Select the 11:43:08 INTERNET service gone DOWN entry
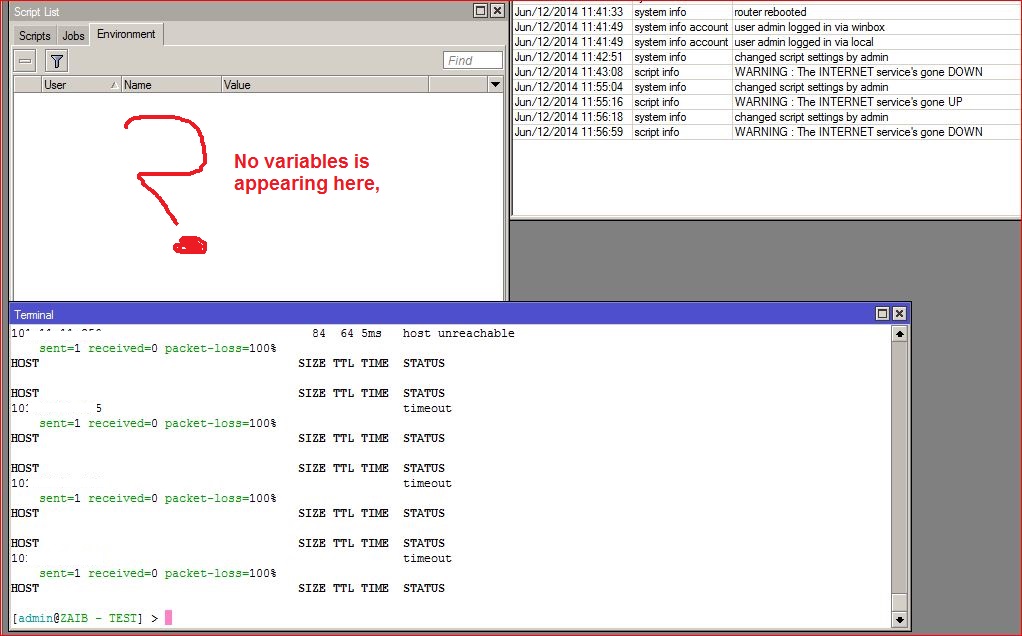1022x636 pixels. tap(766, 72)
